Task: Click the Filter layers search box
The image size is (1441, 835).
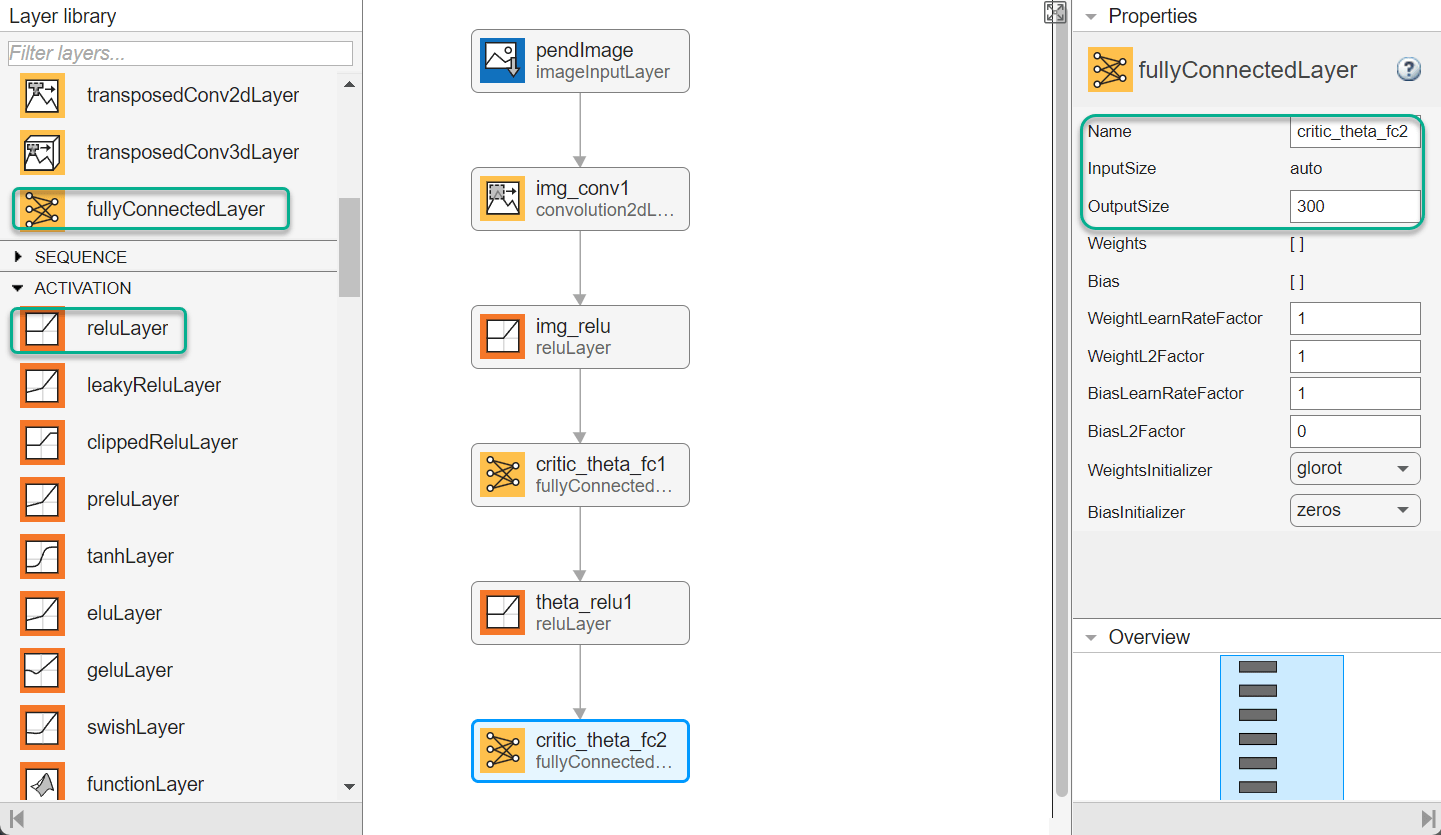Action: pos(180,54)
